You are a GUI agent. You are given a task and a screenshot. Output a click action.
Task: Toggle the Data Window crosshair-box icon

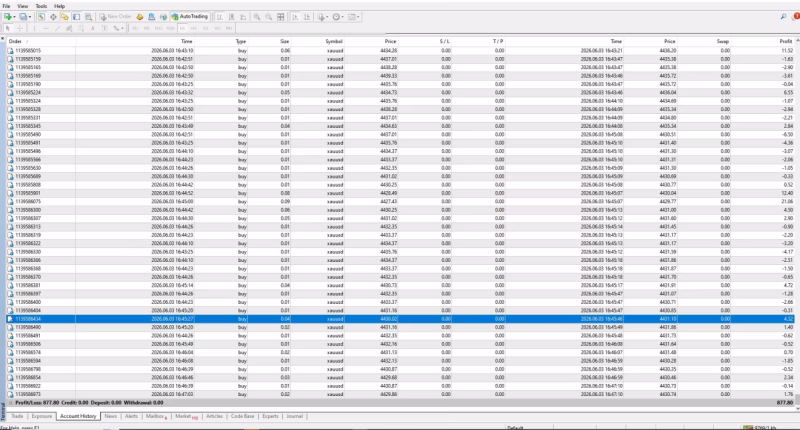(53, 17)
